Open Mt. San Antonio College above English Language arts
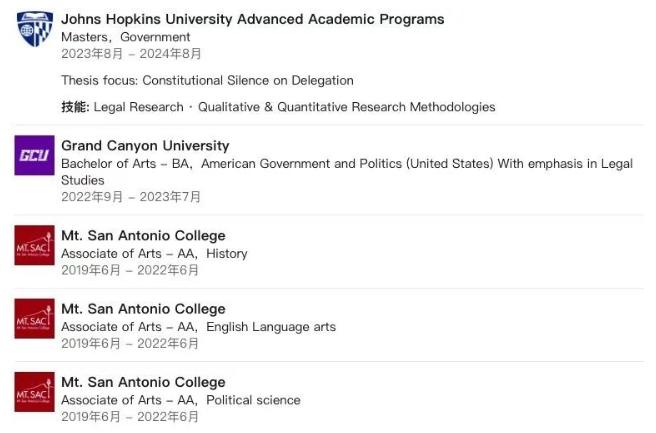 143,309
